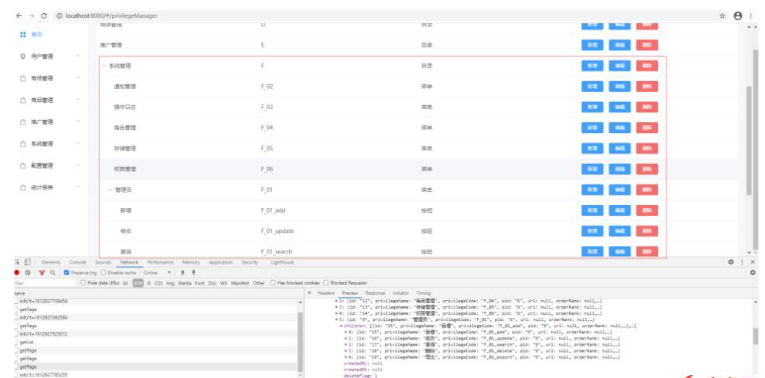Image resolution: width=765 pixels, height=378 pixels.
Task: Uncheck the Preserve log checkbox
Action: [67, 273]
